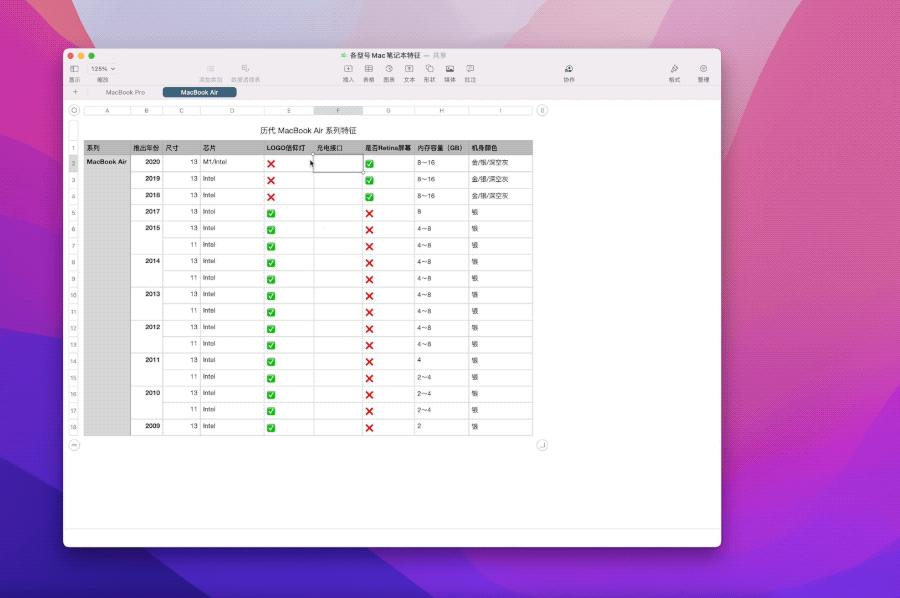Open the 整理 organize inspector

[x=703, y=69]
